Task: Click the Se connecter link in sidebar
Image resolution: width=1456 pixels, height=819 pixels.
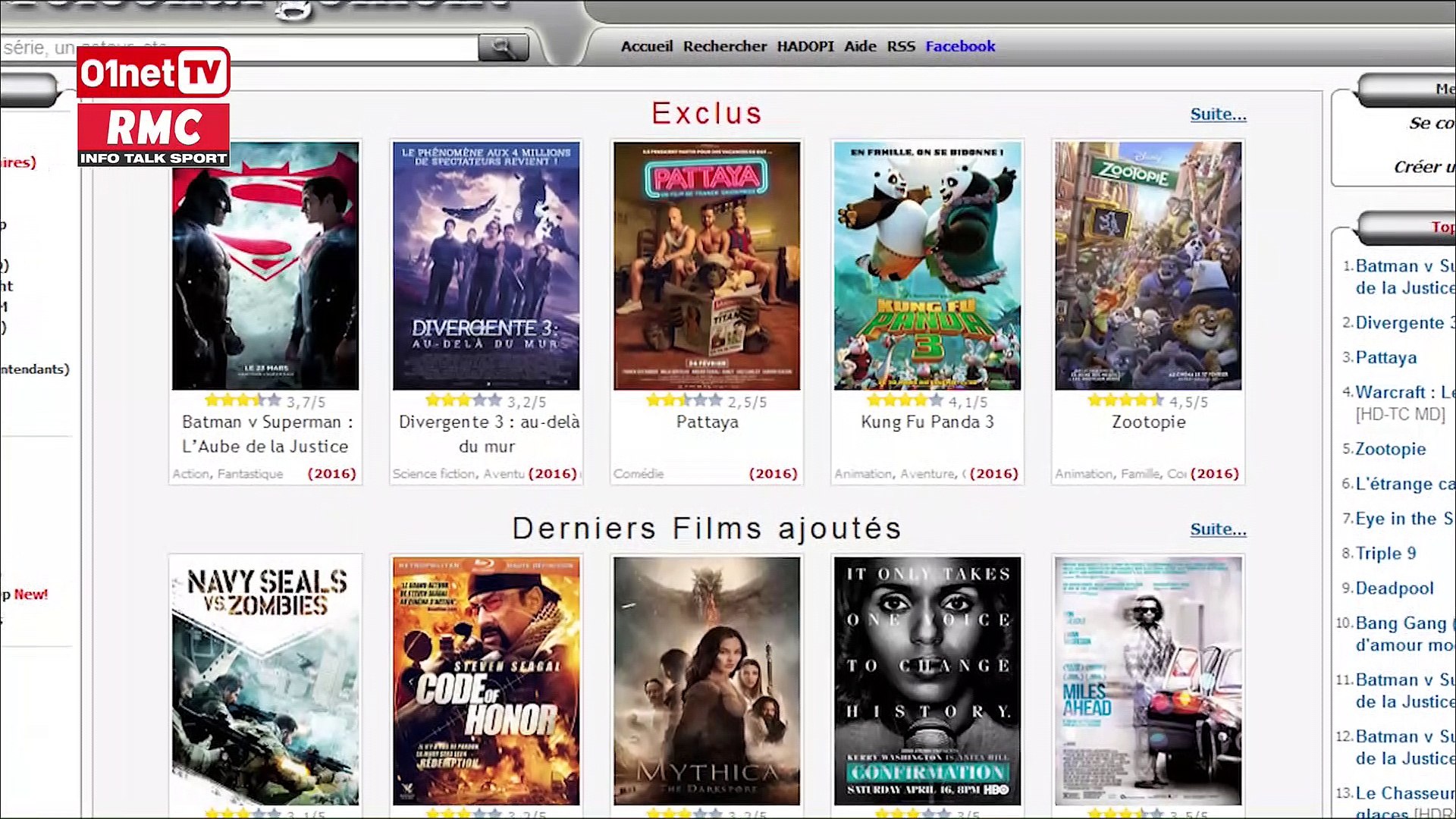Action: (x=1432, y=123)
